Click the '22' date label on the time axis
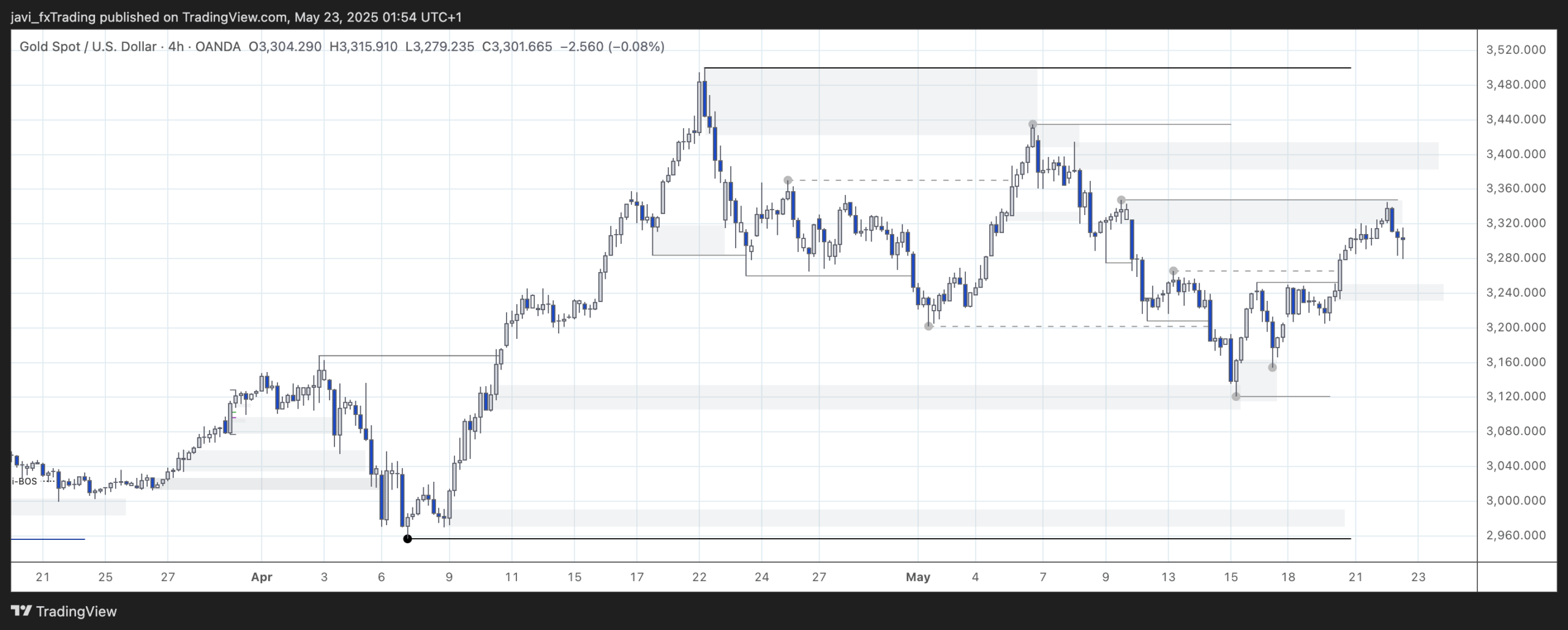Image resolution: width=1568 pixels, height=630 pixels. 699,577
